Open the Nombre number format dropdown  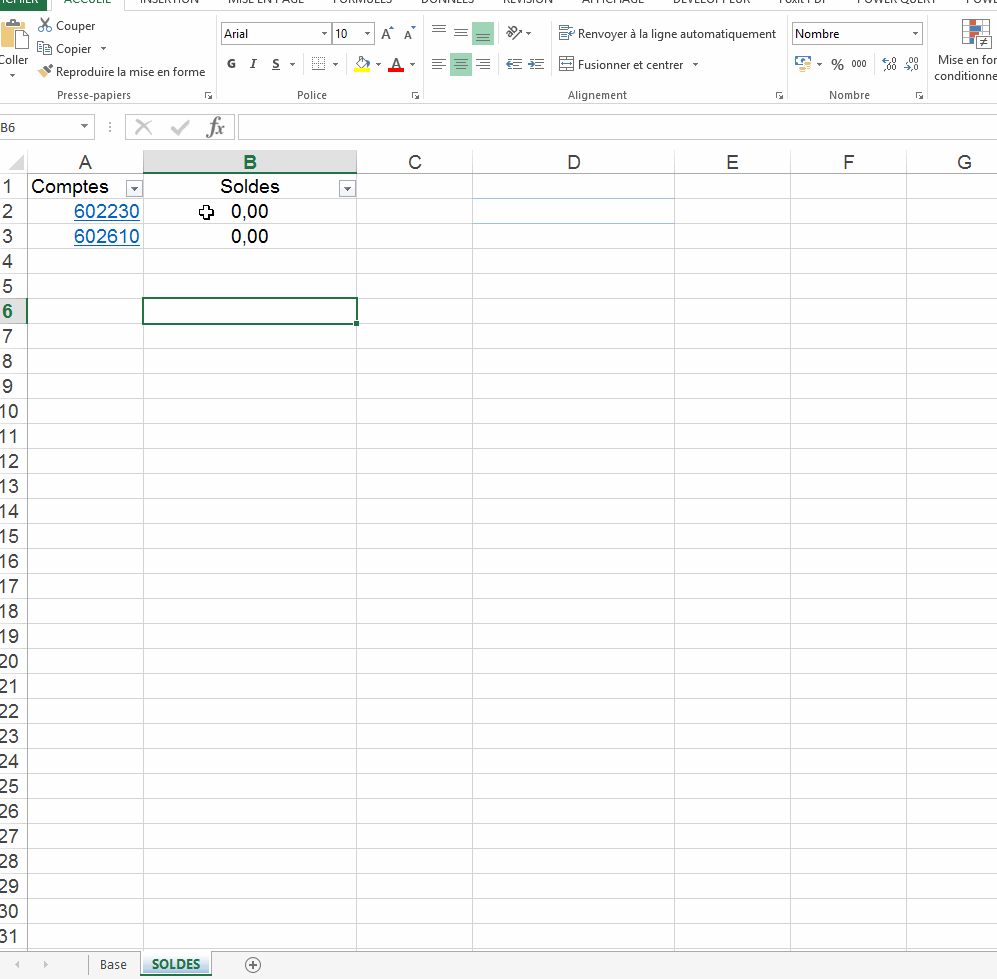pos(915,34)
